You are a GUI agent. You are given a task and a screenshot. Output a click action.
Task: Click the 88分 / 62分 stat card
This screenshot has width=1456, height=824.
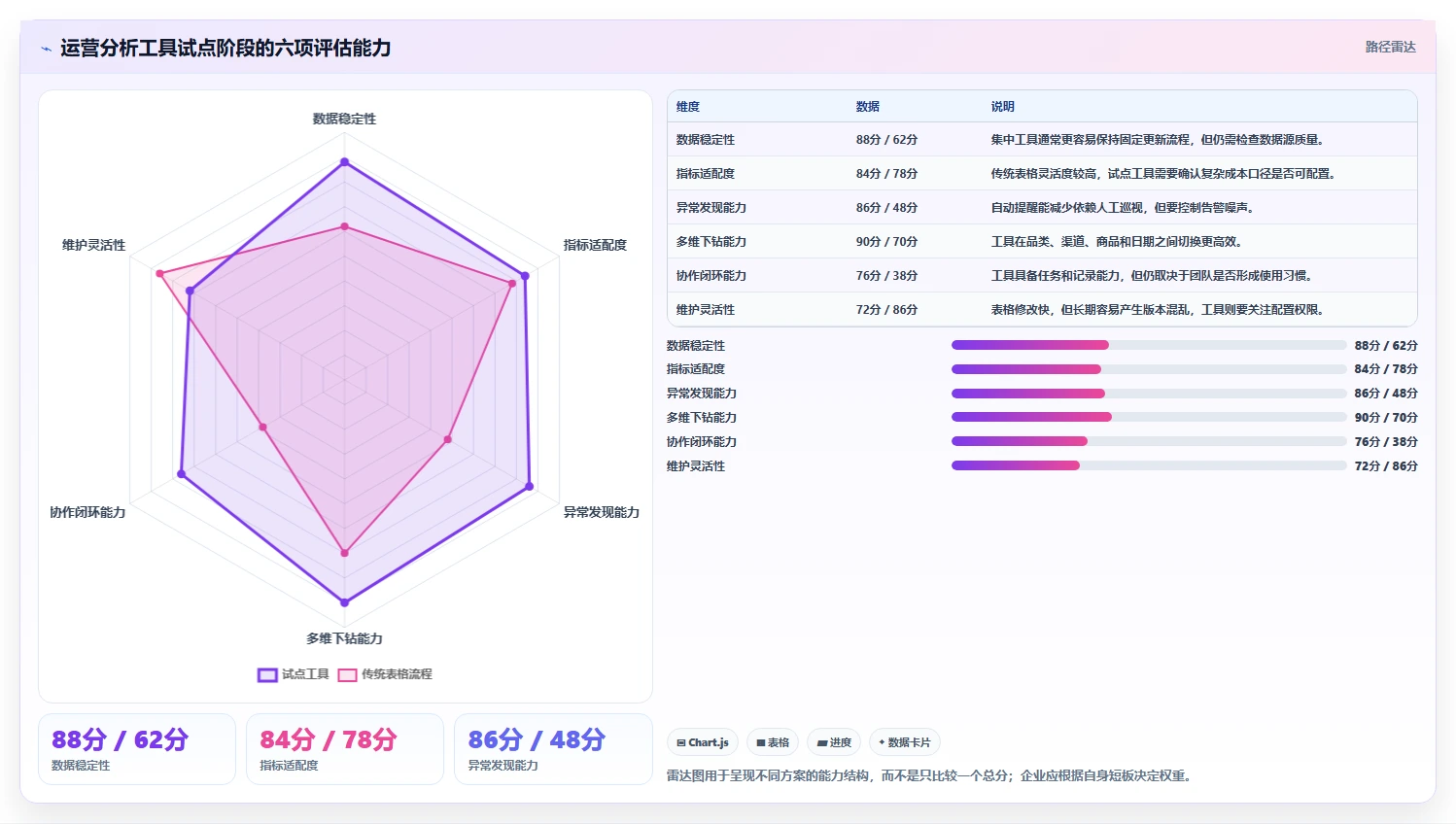pyautogui.click(x=137, y=749)
